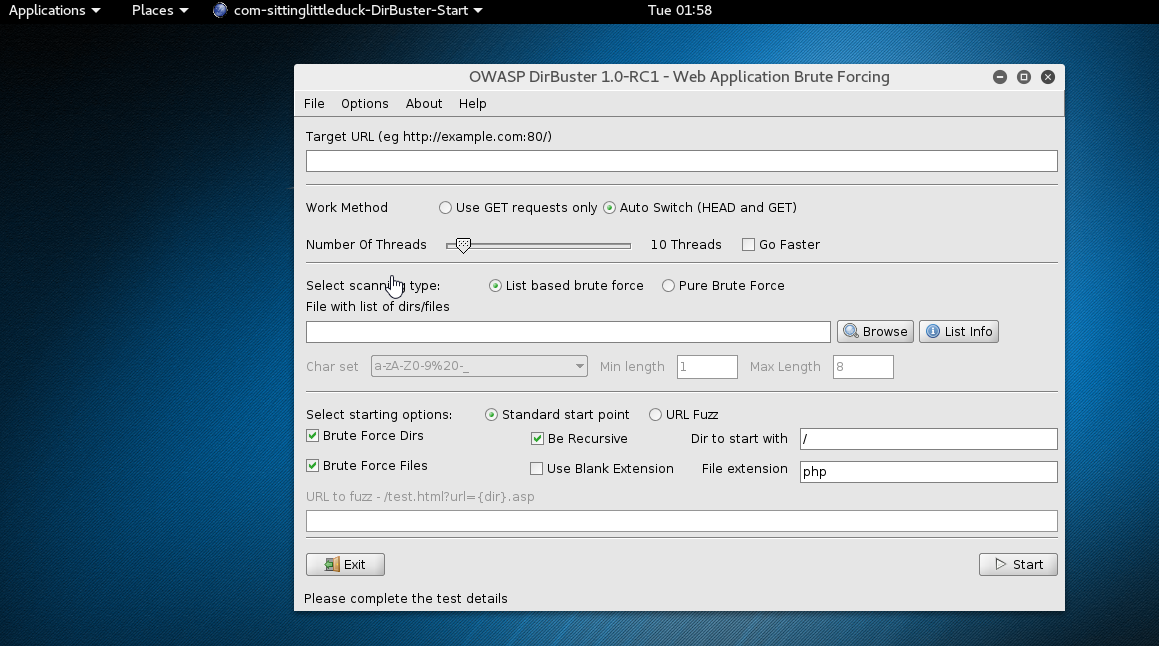This screenshot has height=646, width=1159.
Task: Select List based brute force scanning
Action: pyautogui.click(x=495, y=285)
